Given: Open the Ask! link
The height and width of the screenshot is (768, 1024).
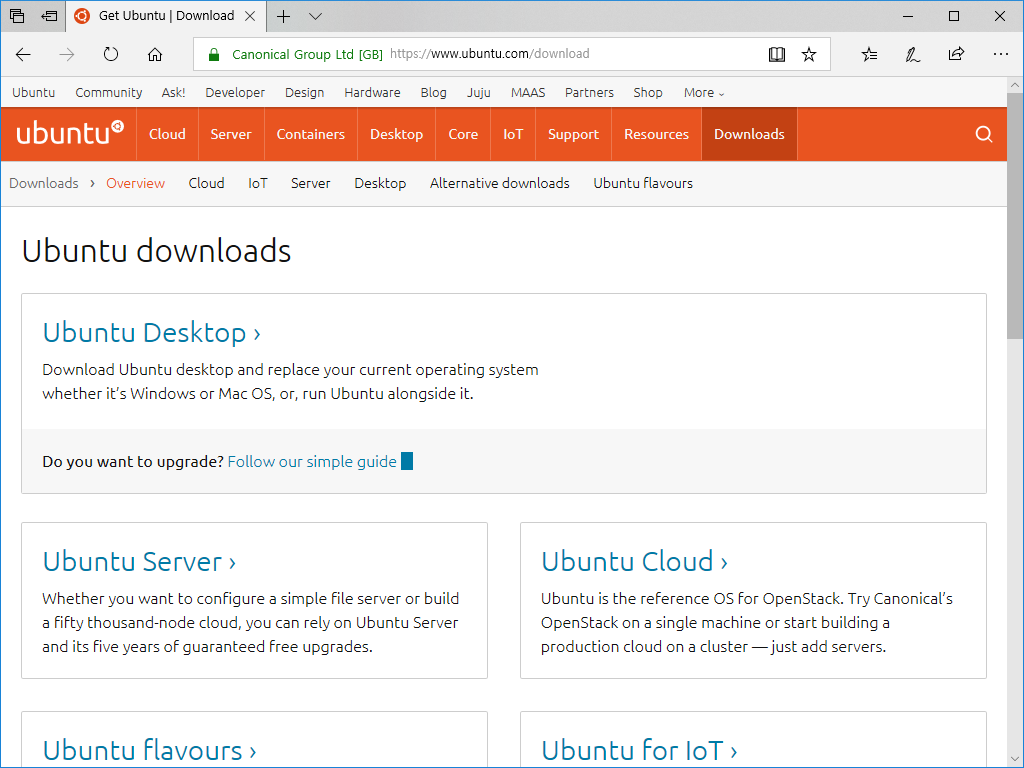Looking at the screenshot, I should coord(173,93).
